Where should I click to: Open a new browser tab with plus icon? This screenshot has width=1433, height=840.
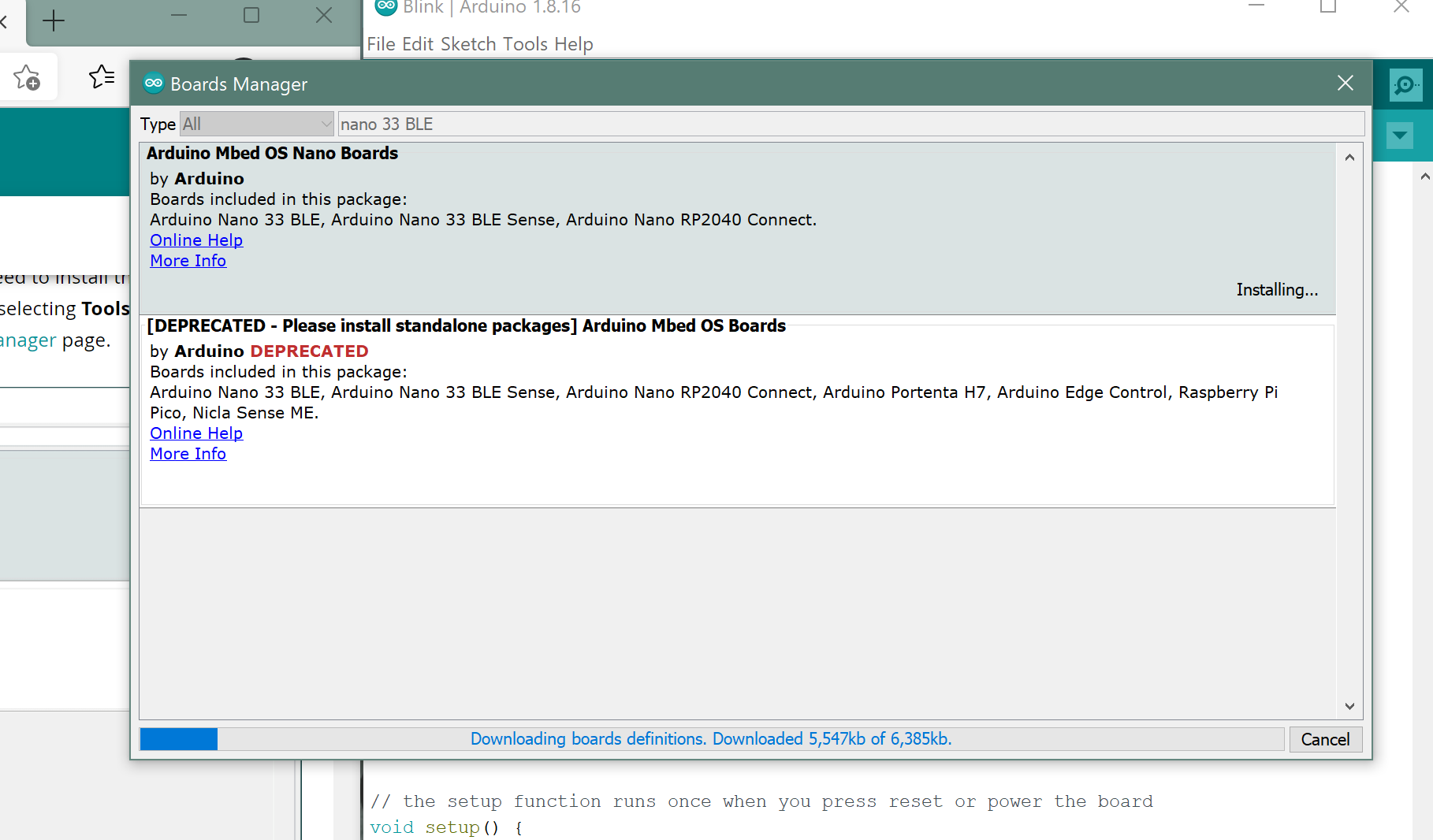click(x=53, y=20)
